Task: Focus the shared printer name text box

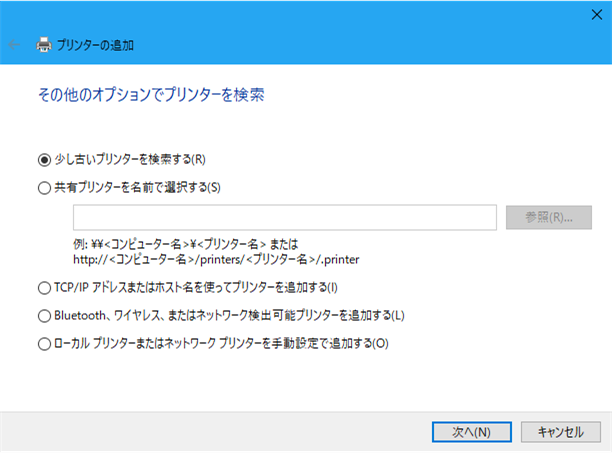Action: pos(285,217)
